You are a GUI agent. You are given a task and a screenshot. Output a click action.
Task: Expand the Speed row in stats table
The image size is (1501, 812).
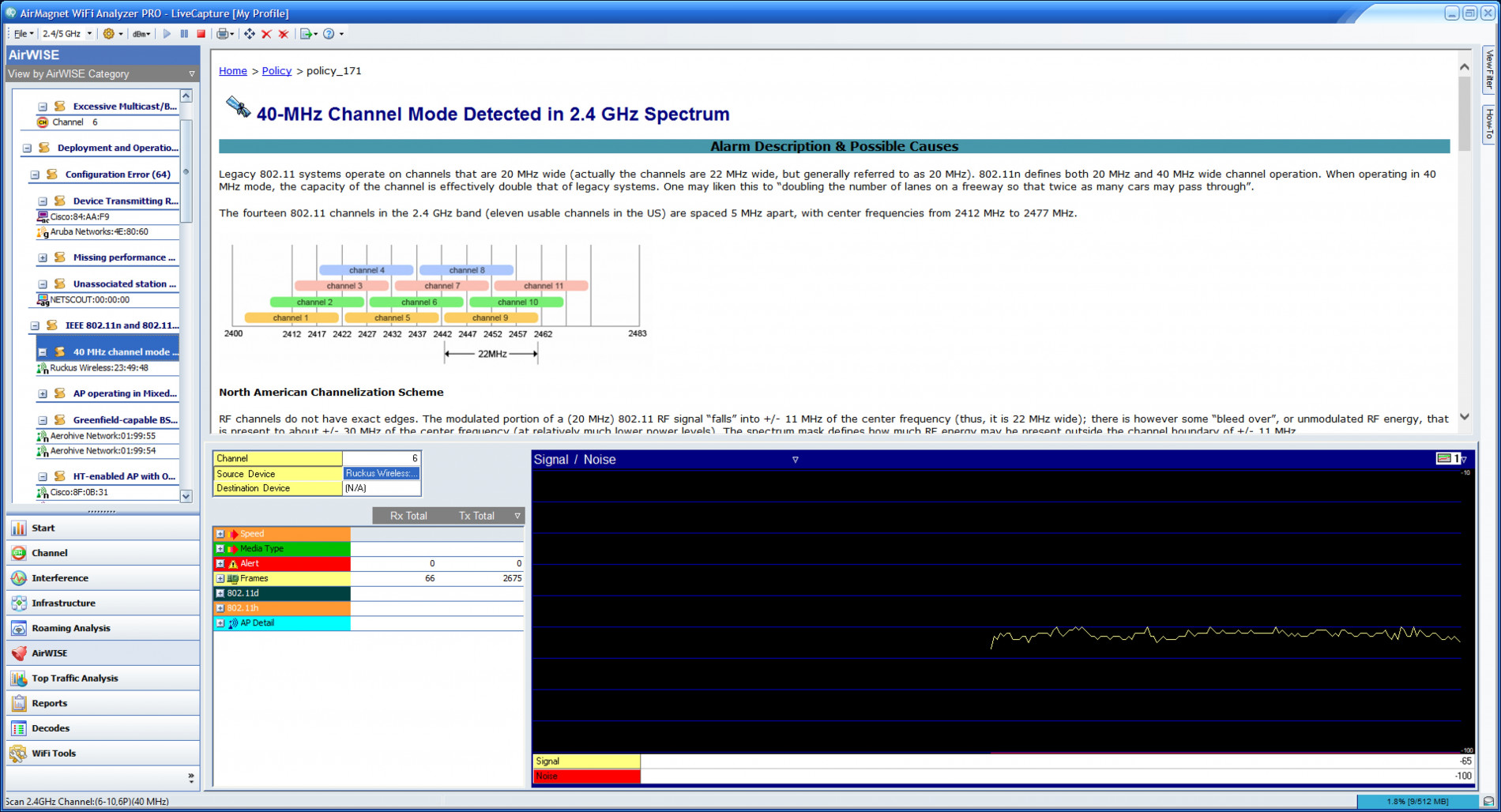(x=220, y=534)
